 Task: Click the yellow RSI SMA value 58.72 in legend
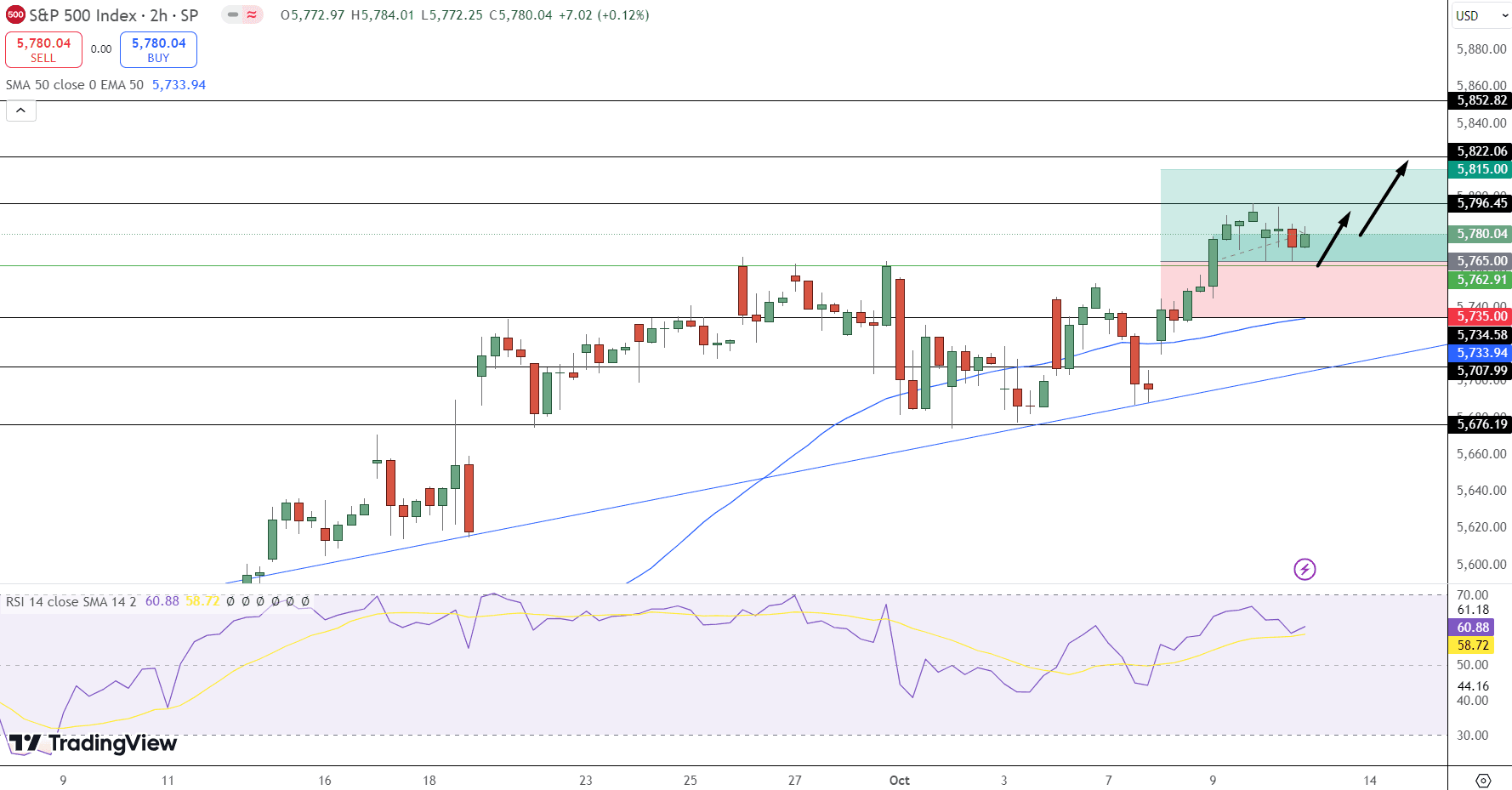[202, 601]
